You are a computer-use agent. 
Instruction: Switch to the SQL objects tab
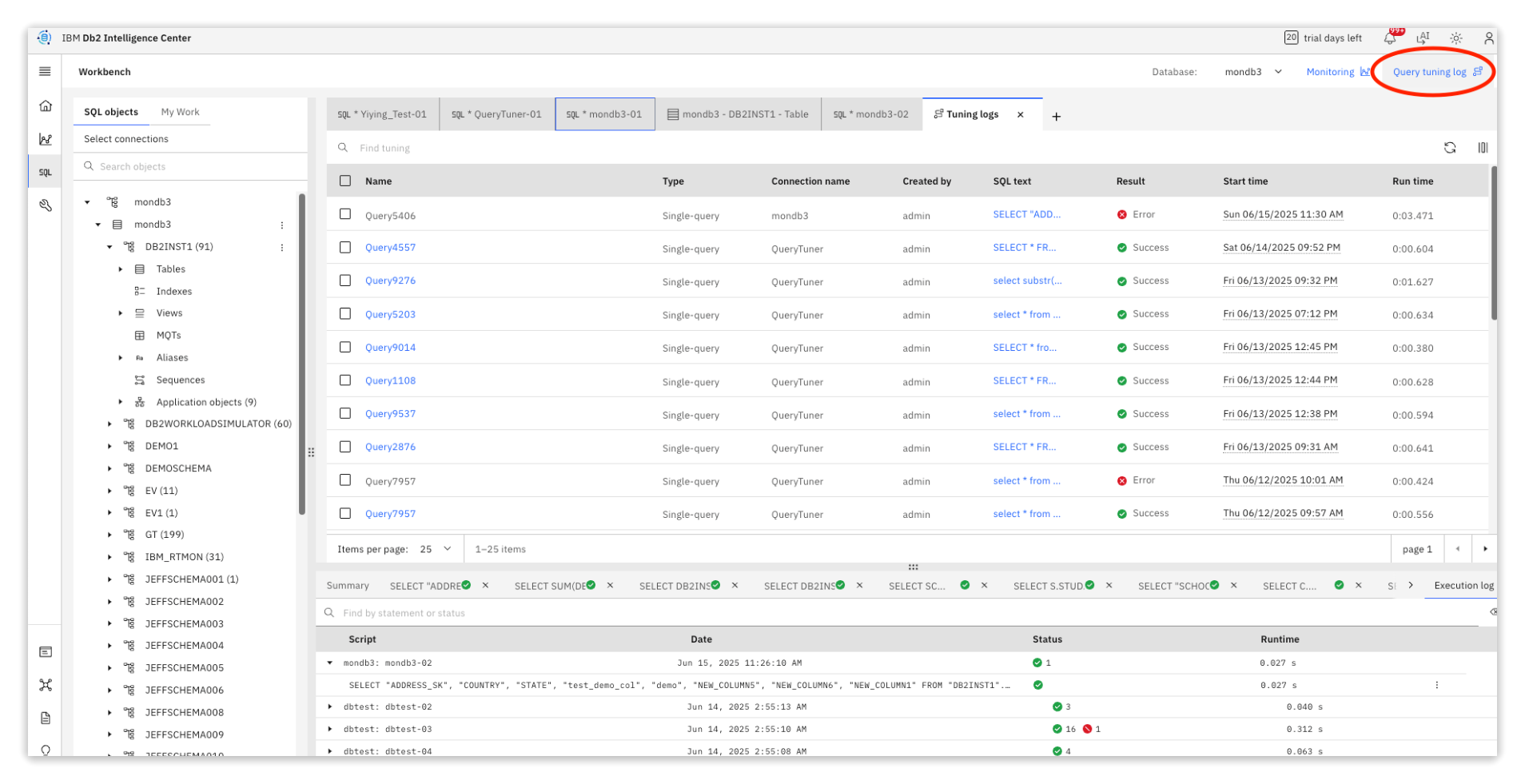tap(111, 112)
